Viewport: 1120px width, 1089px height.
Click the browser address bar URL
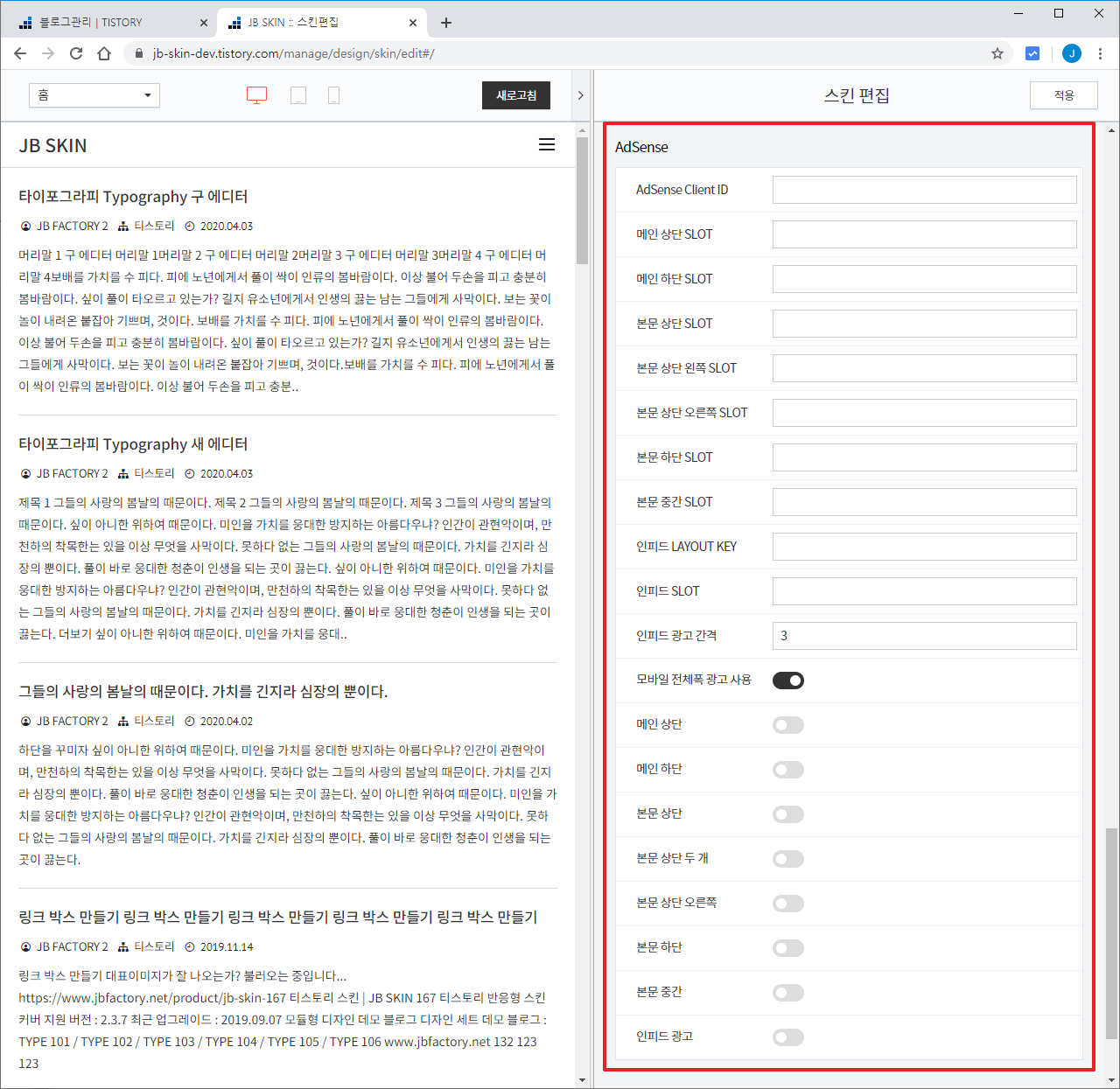click(x=294, y=53)
